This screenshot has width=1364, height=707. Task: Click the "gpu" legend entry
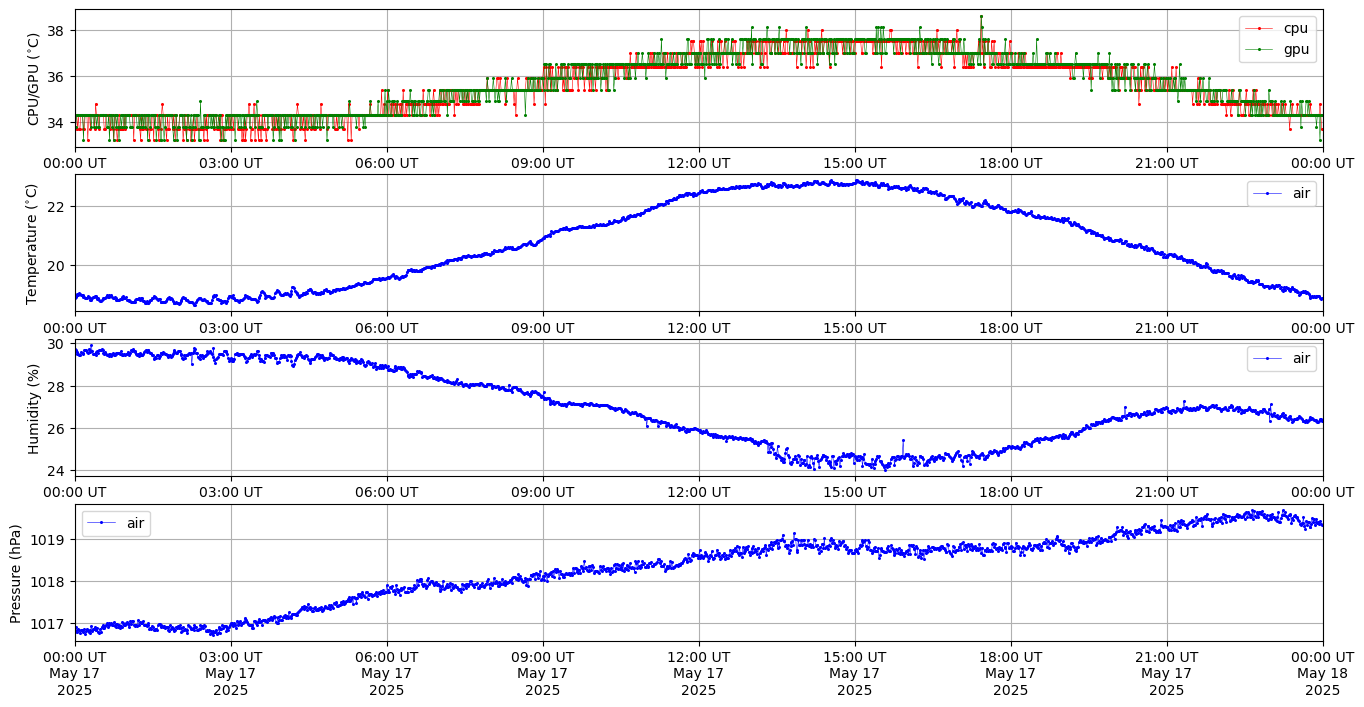[x=1277, y=48]
